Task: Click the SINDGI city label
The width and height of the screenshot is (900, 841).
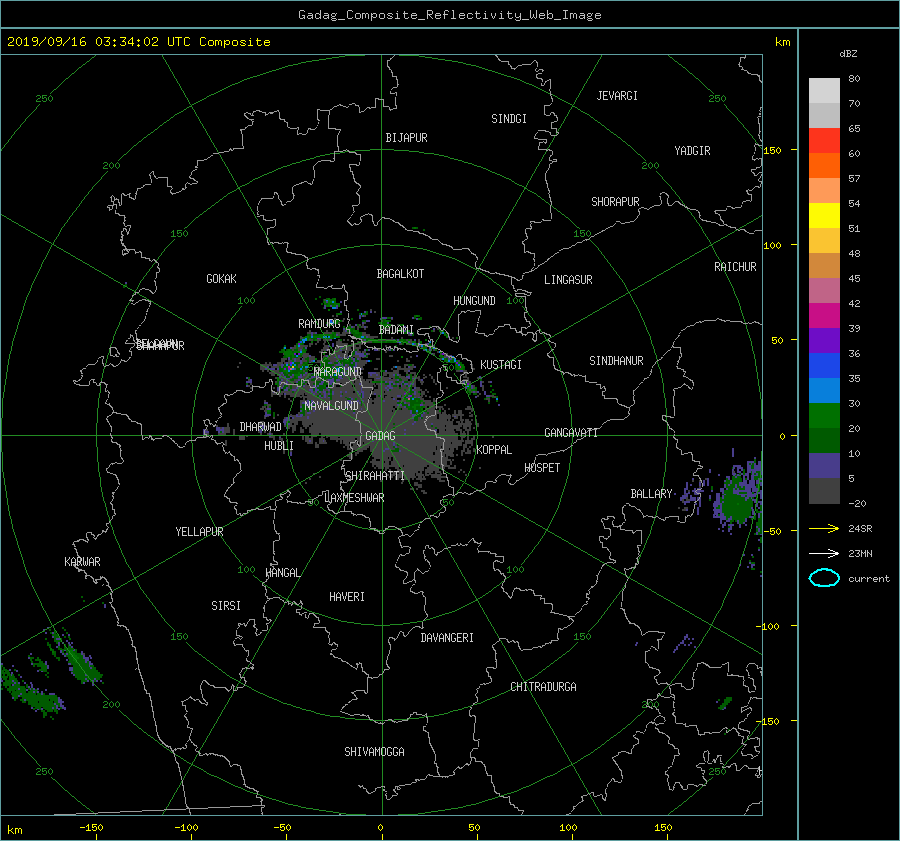Action: (x=509, y=119)
